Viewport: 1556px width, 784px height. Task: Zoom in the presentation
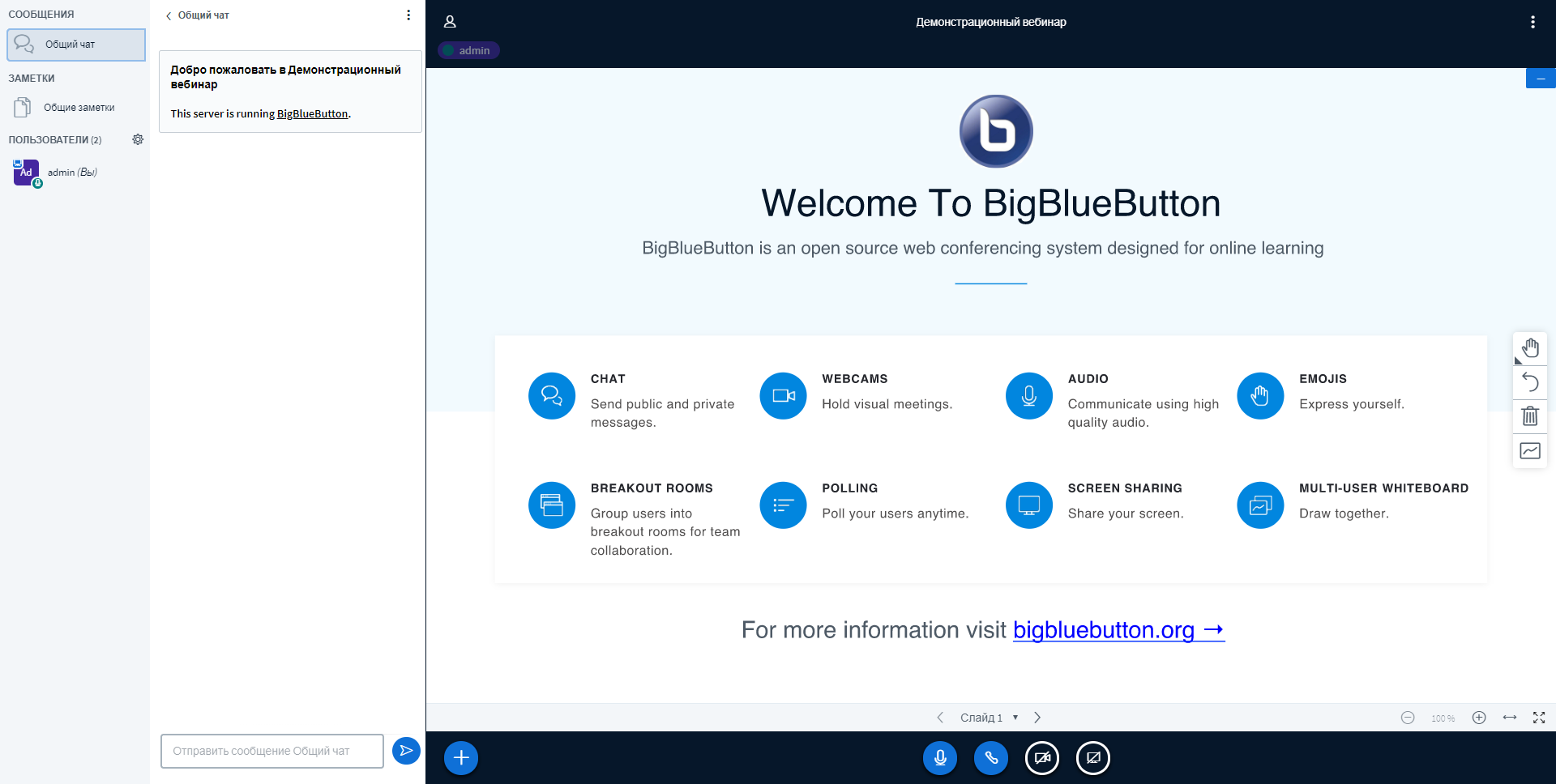1479,718
